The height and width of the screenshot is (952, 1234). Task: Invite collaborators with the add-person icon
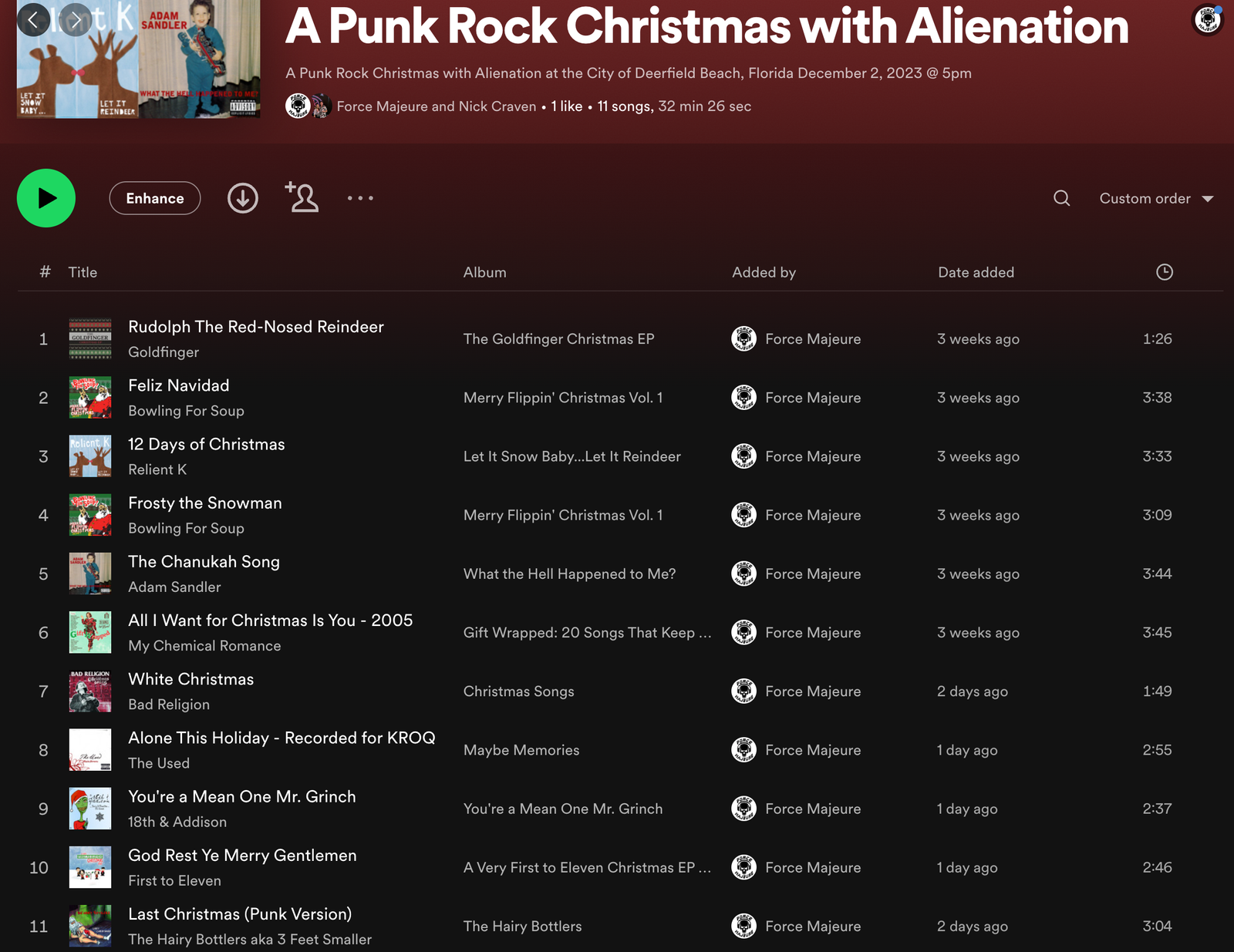pyautogui.click(x=302, y=198)
